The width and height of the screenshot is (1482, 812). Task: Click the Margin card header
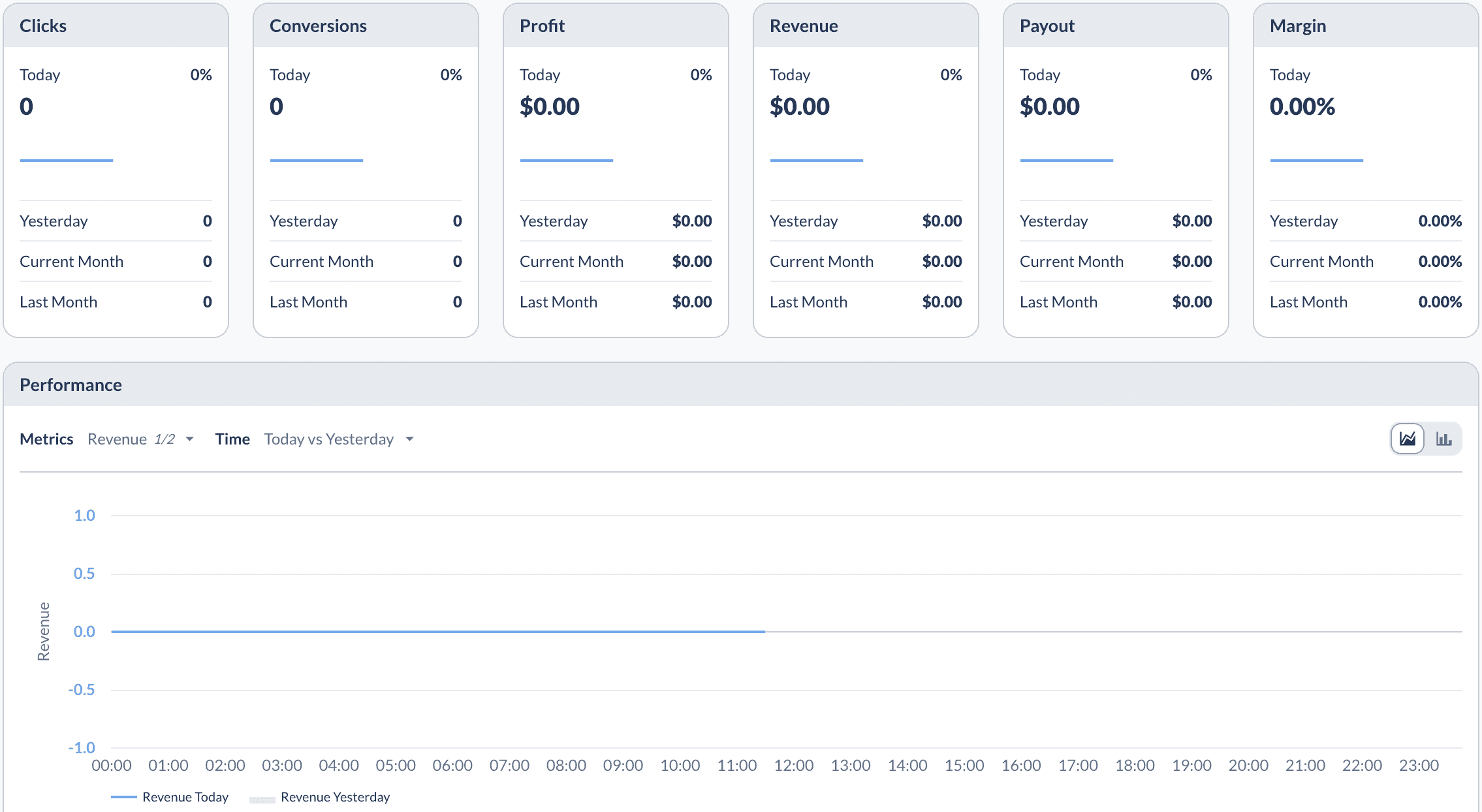pyautogui.click(x=1297, y=26)
